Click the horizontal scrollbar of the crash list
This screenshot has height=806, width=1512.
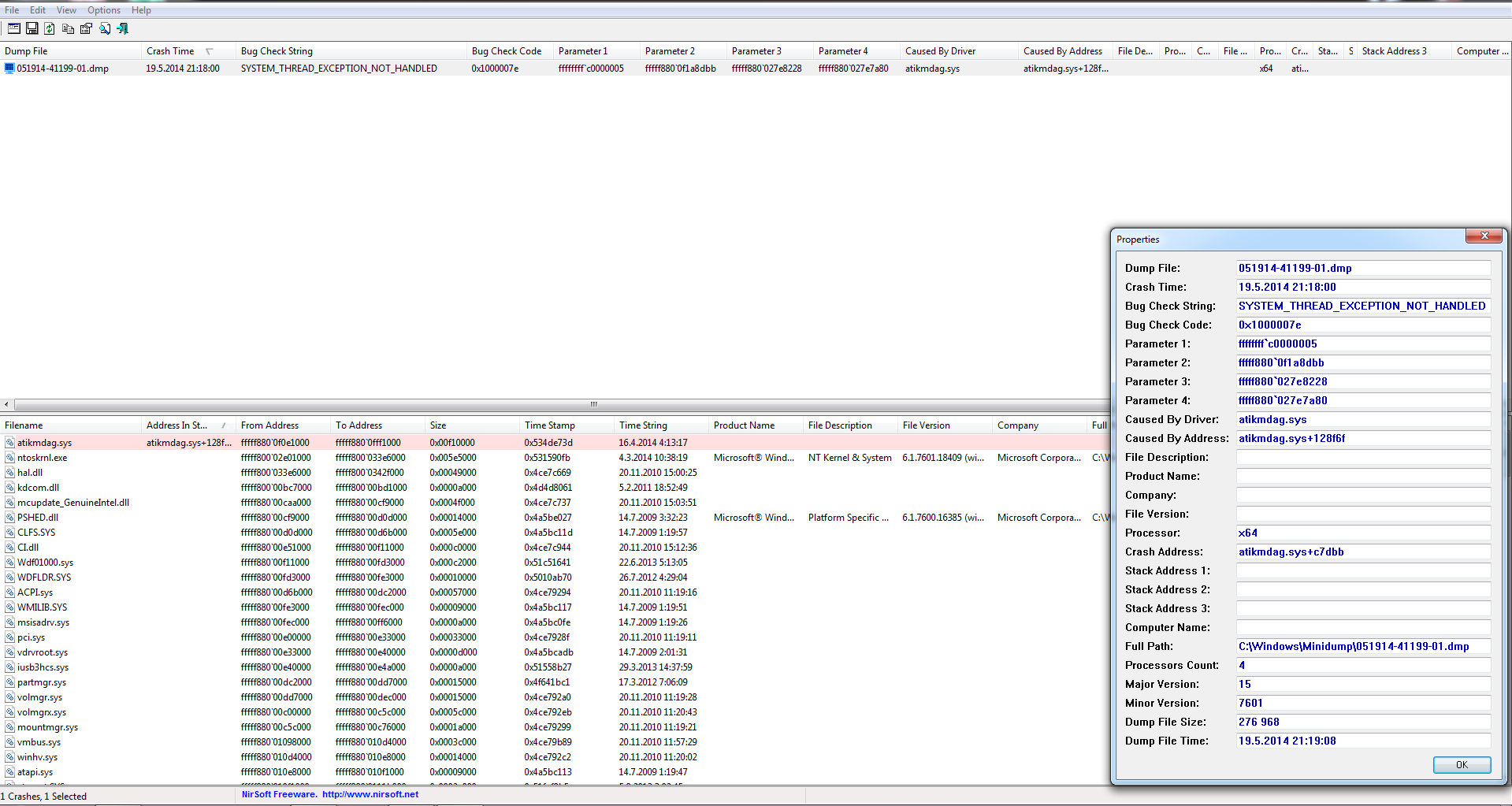[x=552, y=404]
